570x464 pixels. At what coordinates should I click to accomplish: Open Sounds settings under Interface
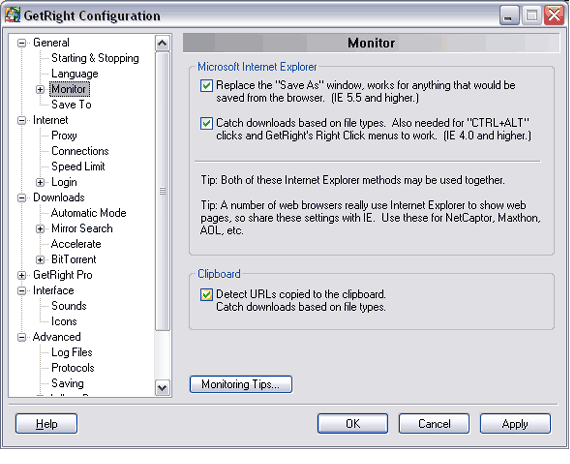69,306
